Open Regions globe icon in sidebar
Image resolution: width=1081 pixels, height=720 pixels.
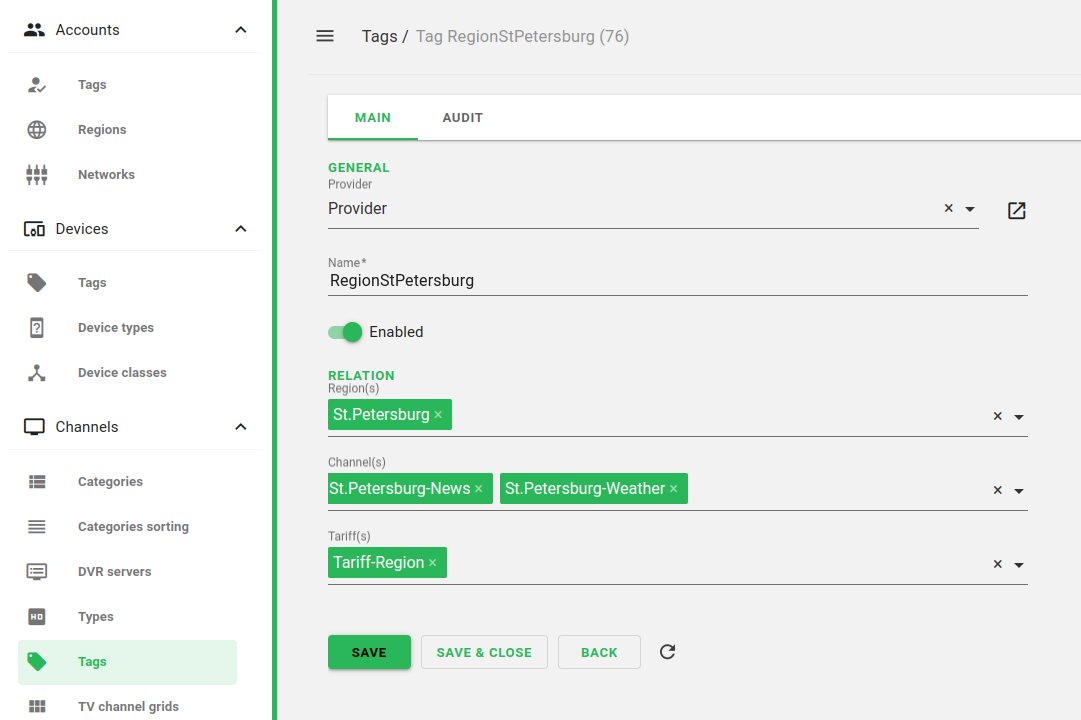click(37, 130)
